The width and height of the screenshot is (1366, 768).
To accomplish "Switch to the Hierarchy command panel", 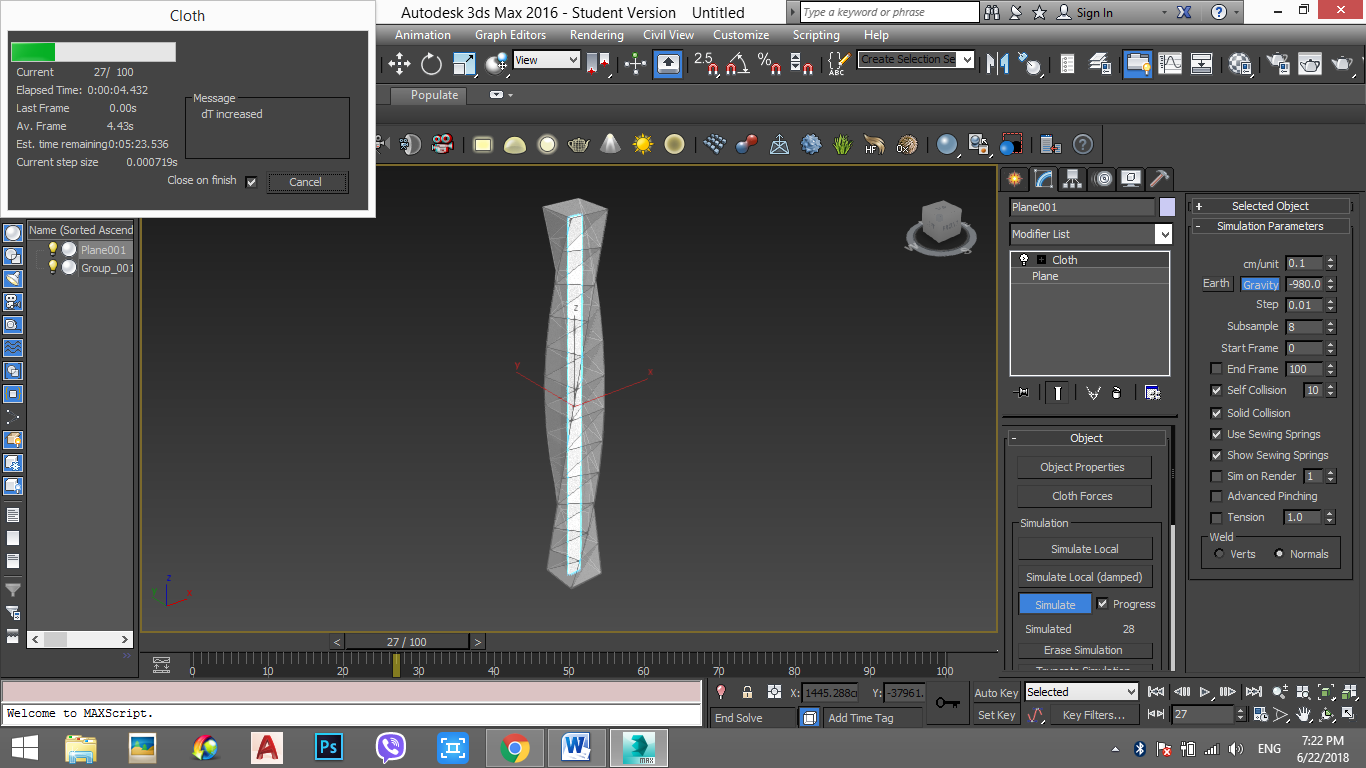I will (1073, 179).
